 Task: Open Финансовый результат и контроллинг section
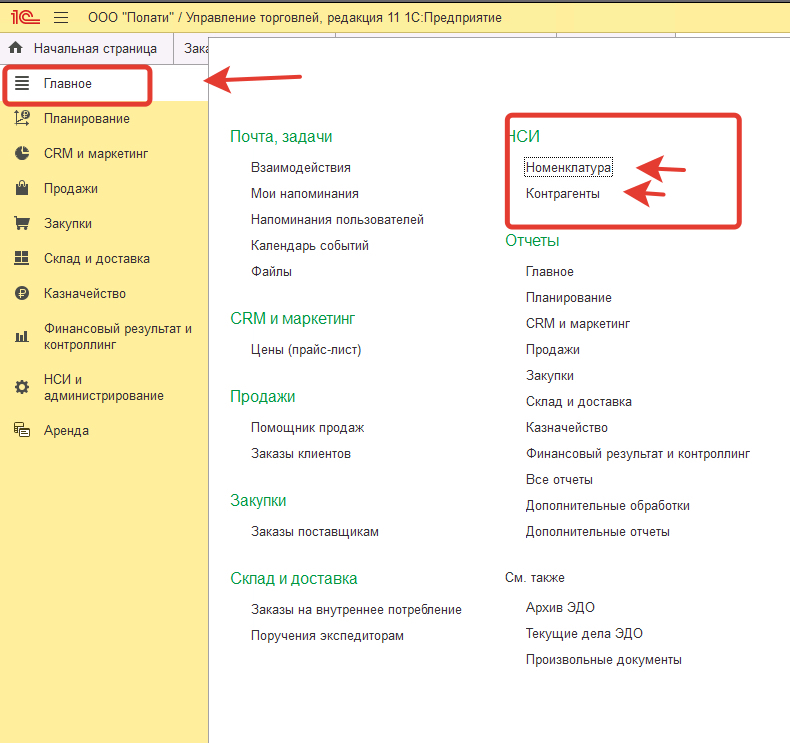pyautogui.click(x=117, y=336)
